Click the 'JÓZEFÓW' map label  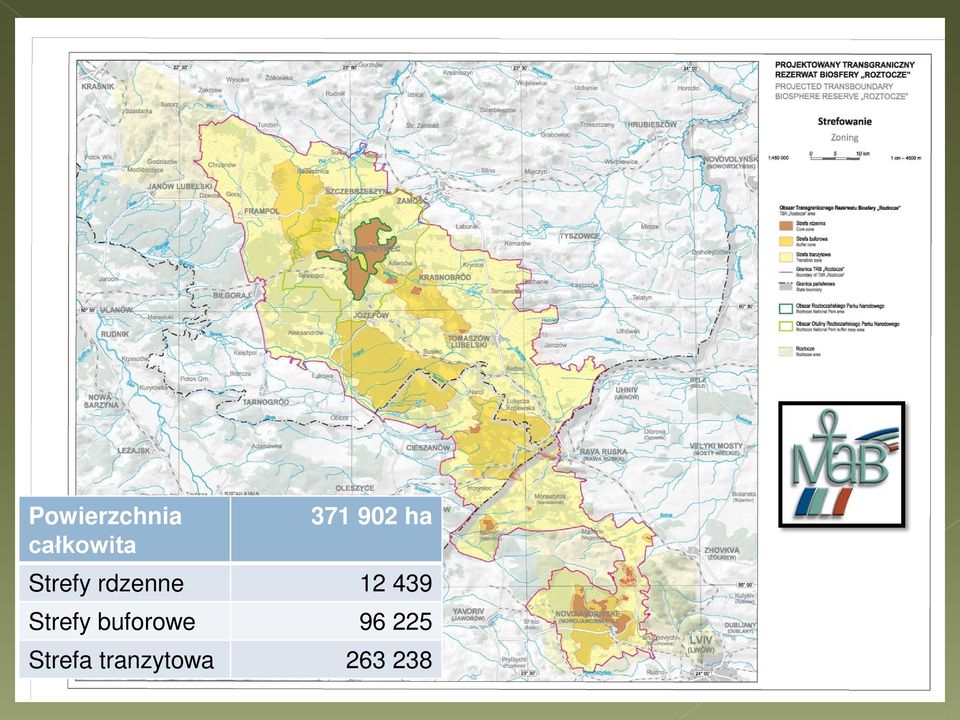coord(371,315)
